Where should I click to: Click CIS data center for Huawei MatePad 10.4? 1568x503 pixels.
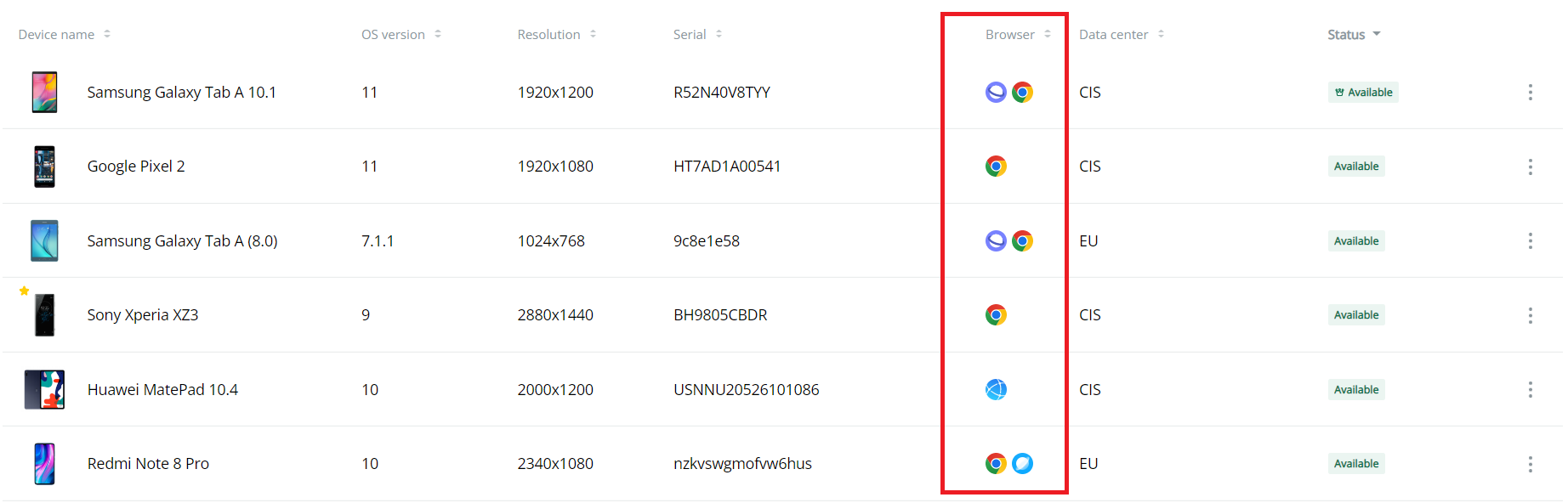pos(1090,389)
